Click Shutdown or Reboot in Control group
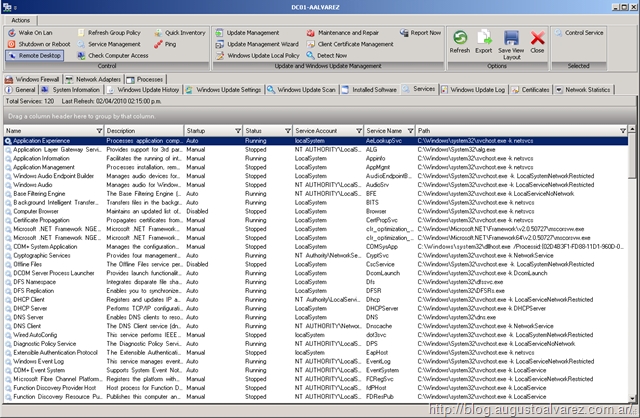Viewport: 640px width, 418px height. 43,44
